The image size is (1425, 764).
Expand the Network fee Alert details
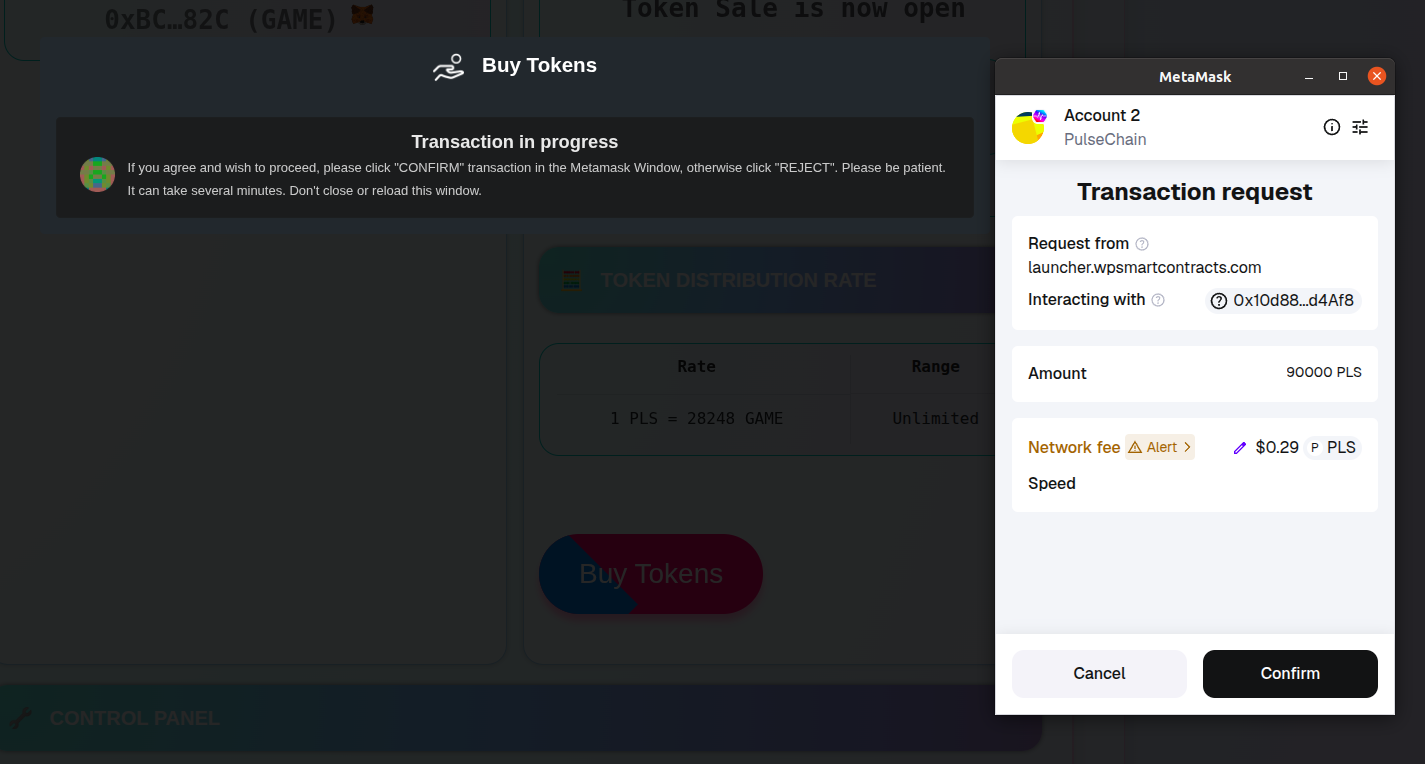click(1159, 447)
